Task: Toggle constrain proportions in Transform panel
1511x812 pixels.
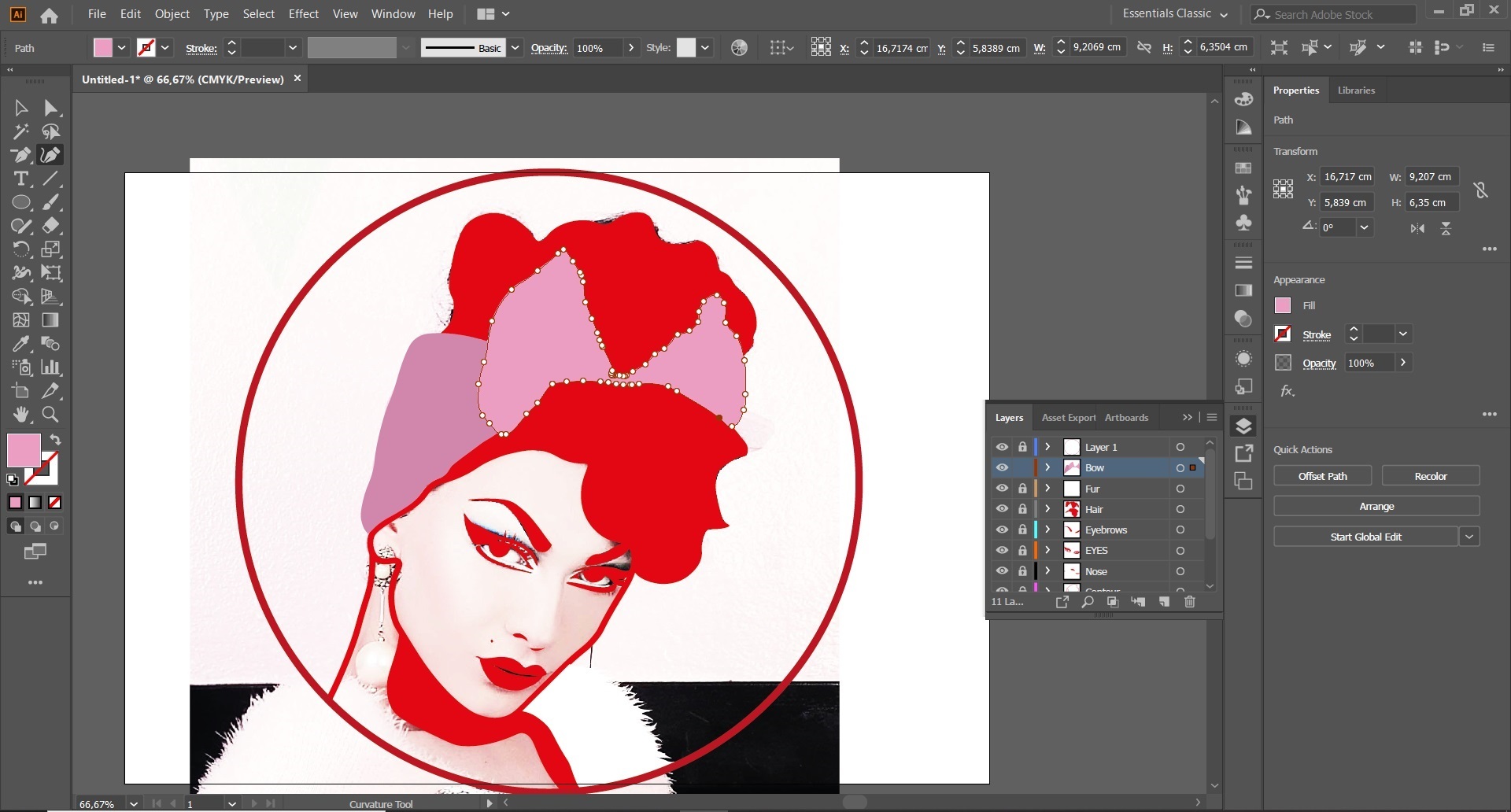Action: [x=1480, y=190]
